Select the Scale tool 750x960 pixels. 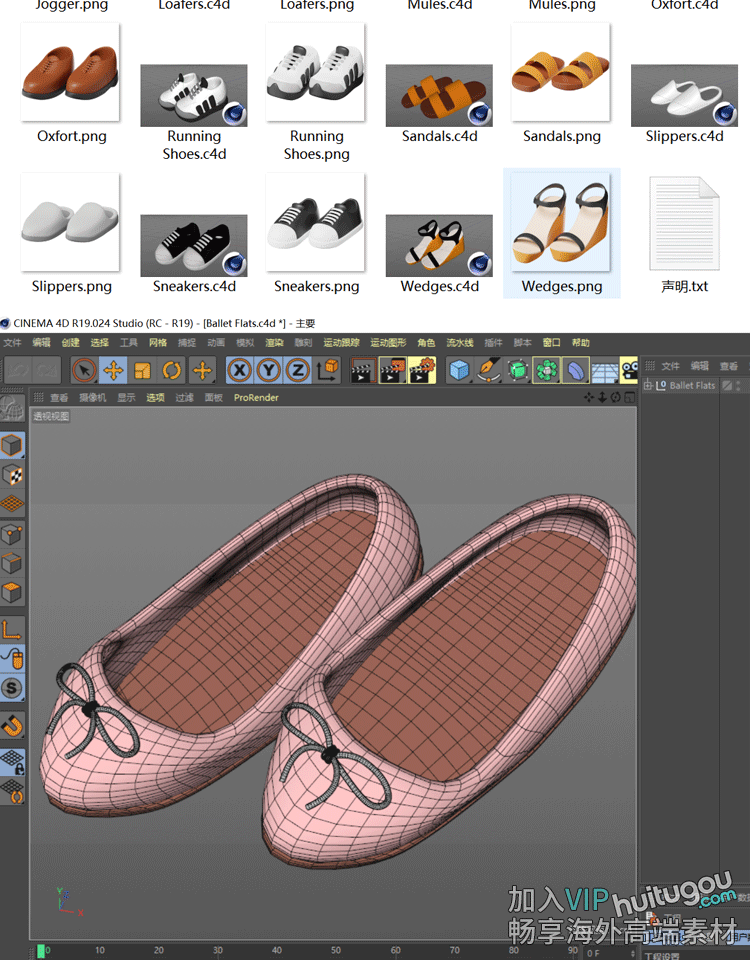143,371
